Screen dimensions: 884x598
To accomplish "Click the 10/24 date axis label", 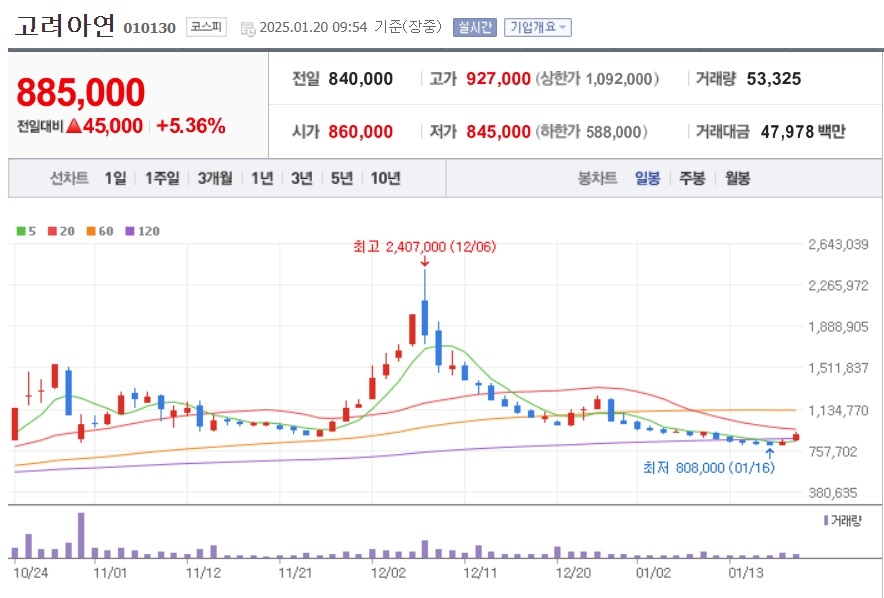I will click(x=31, y=573).
